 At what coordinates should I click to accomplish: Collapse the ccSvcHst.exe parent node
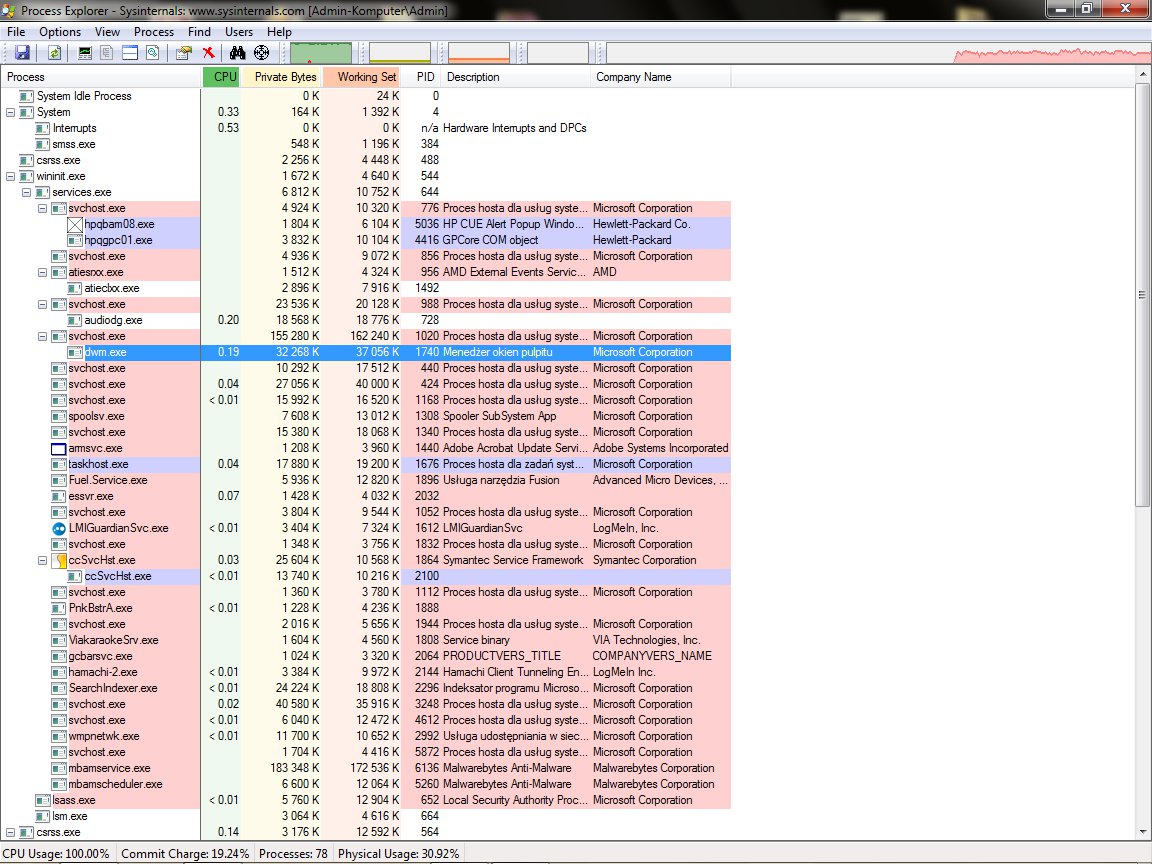pyautogui.click(x=43, y=561)
